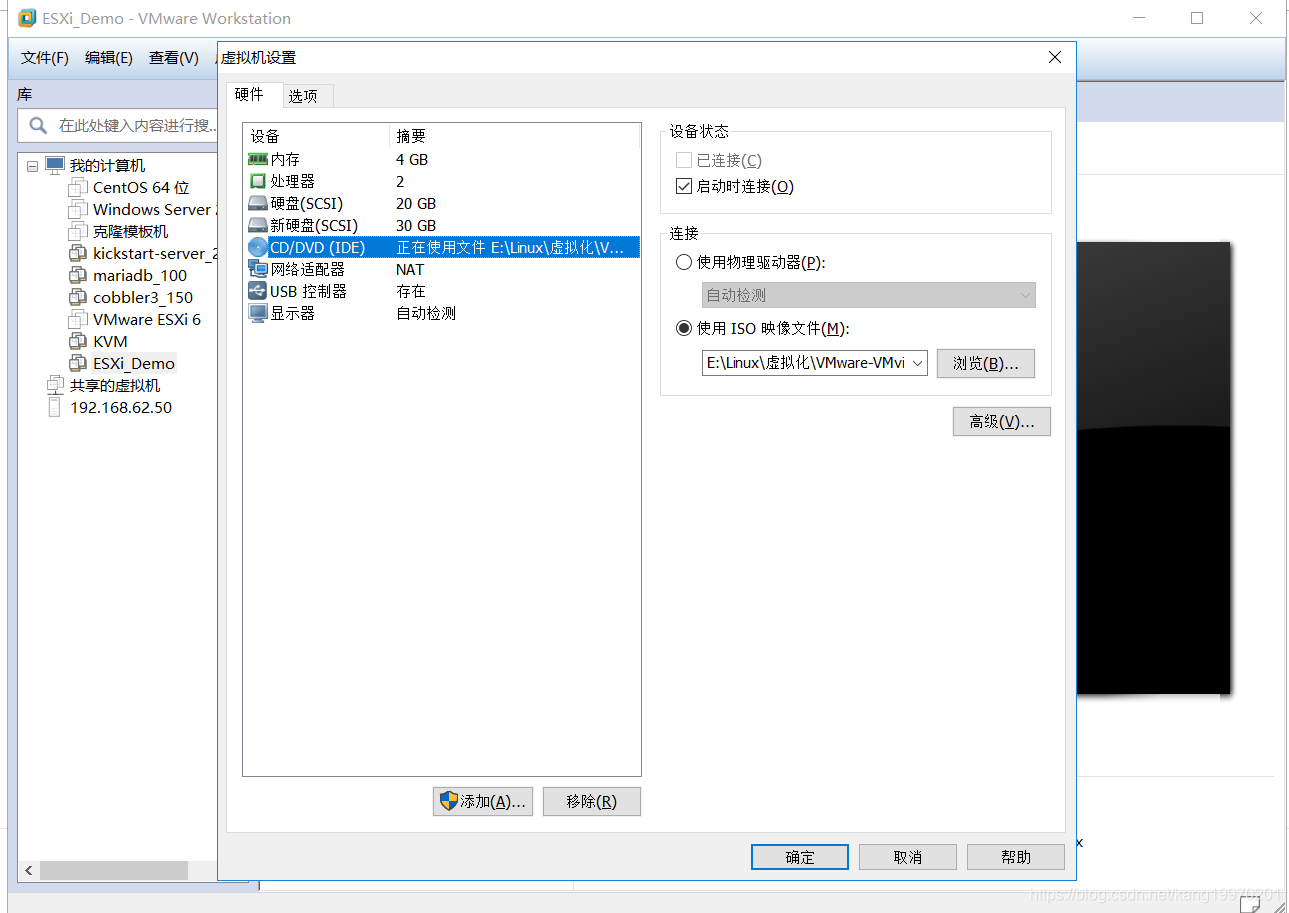Click the 设备 column header
Image resolution: width=1289 pixels, height=913 pixels.
click(316, 136)
